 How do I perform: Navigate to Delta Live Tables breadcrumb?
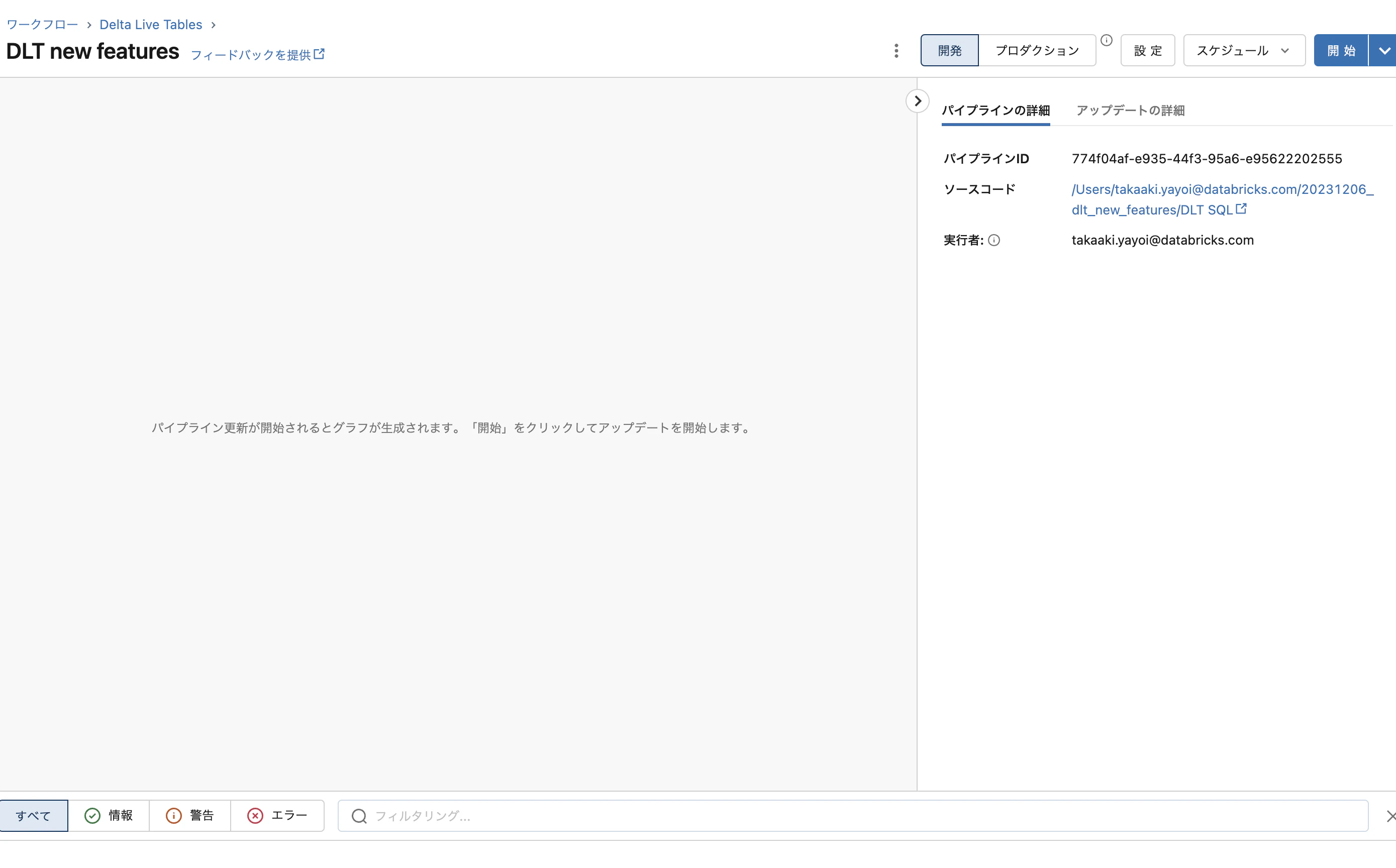point(150,24)
